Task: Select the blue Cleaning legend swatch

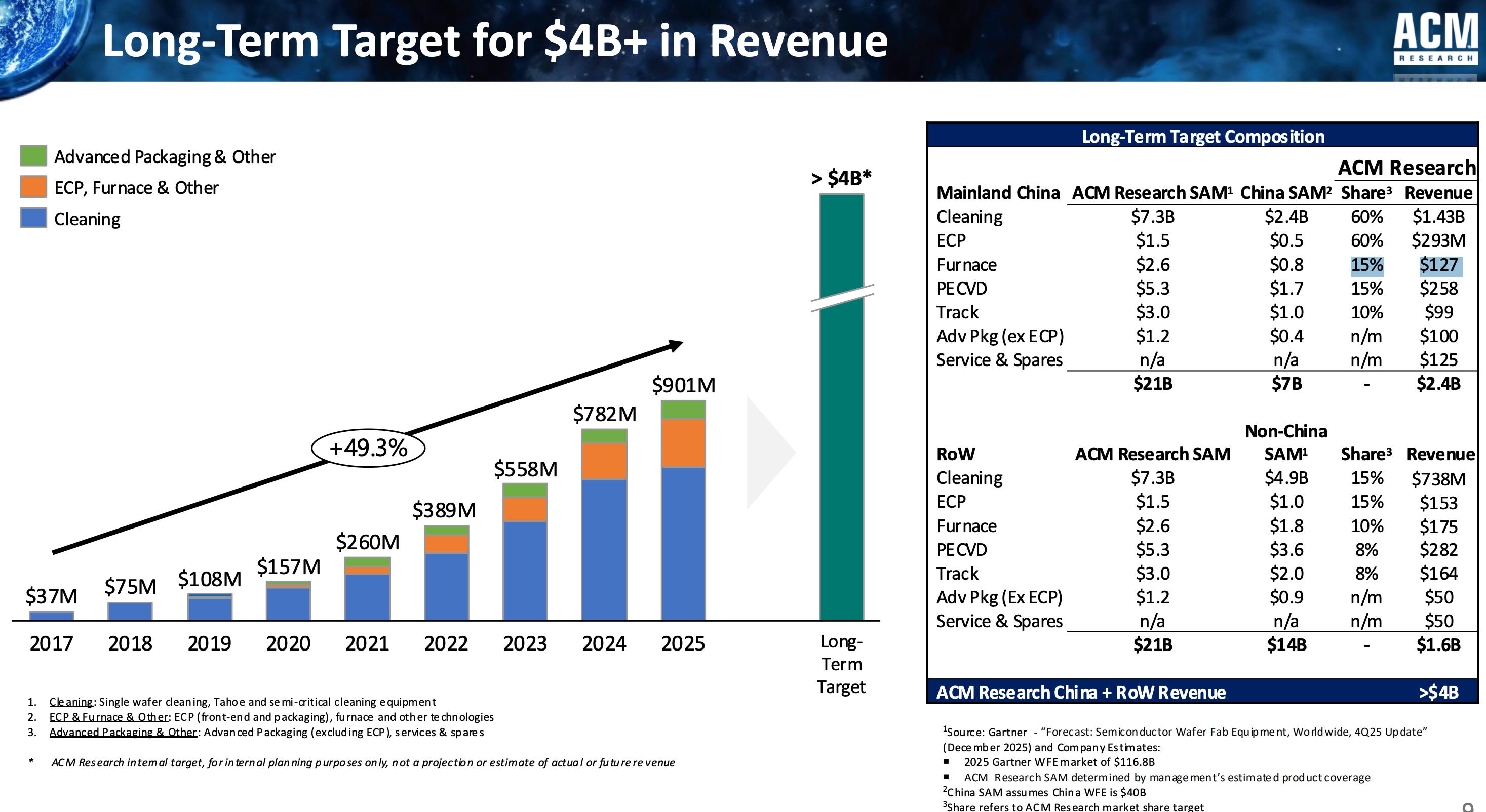Action: (33, 218)
